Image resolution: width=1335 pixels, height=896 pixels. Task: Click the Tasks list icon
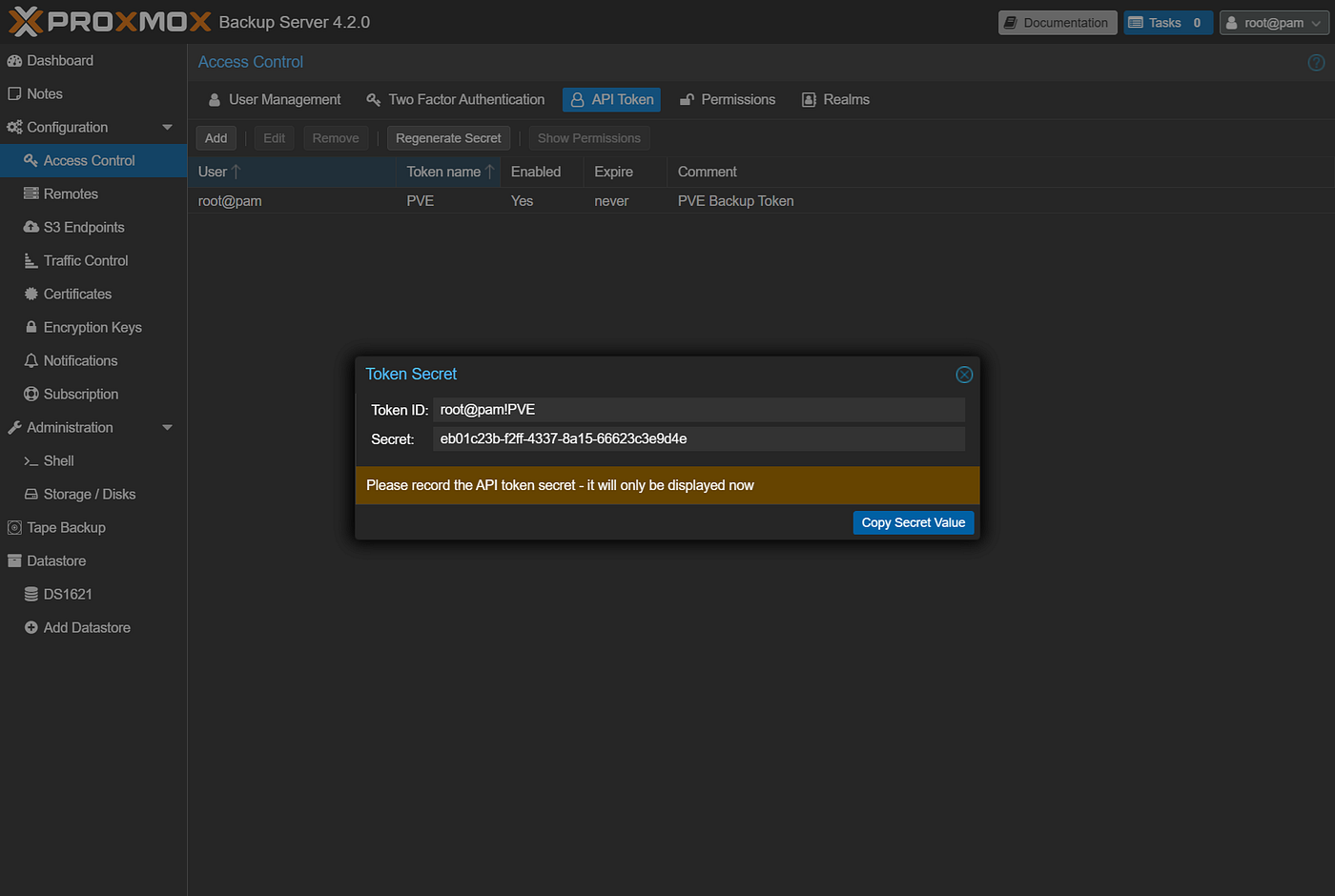click(x=1136, y=23)
